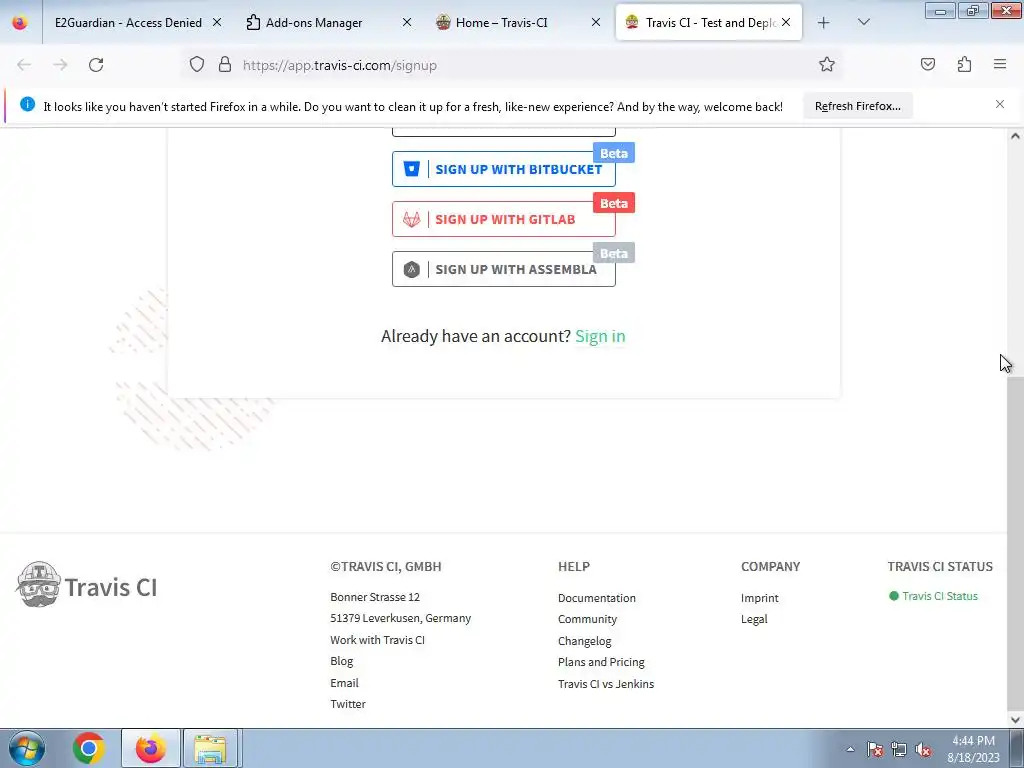Close the Add-ons Manager tab
This screenshot has width=1024, height=768.
coord(407,22)
